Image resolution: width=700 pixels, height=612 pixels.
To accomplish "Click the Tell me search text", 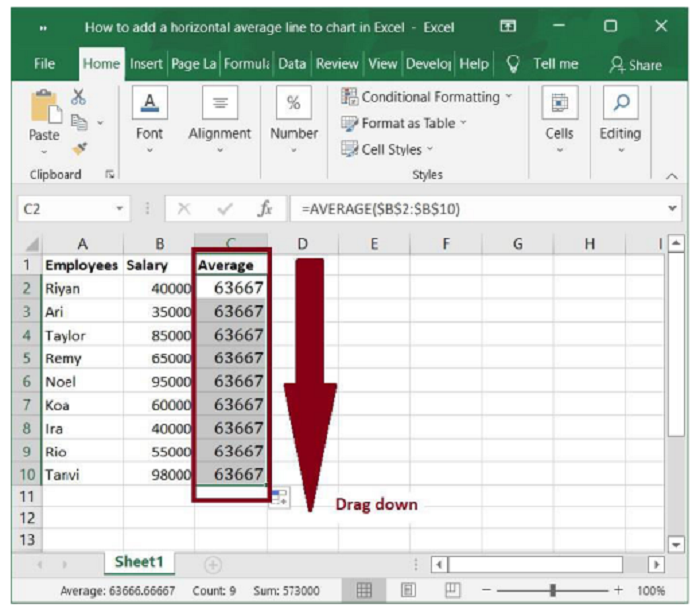I will (556, 64).
